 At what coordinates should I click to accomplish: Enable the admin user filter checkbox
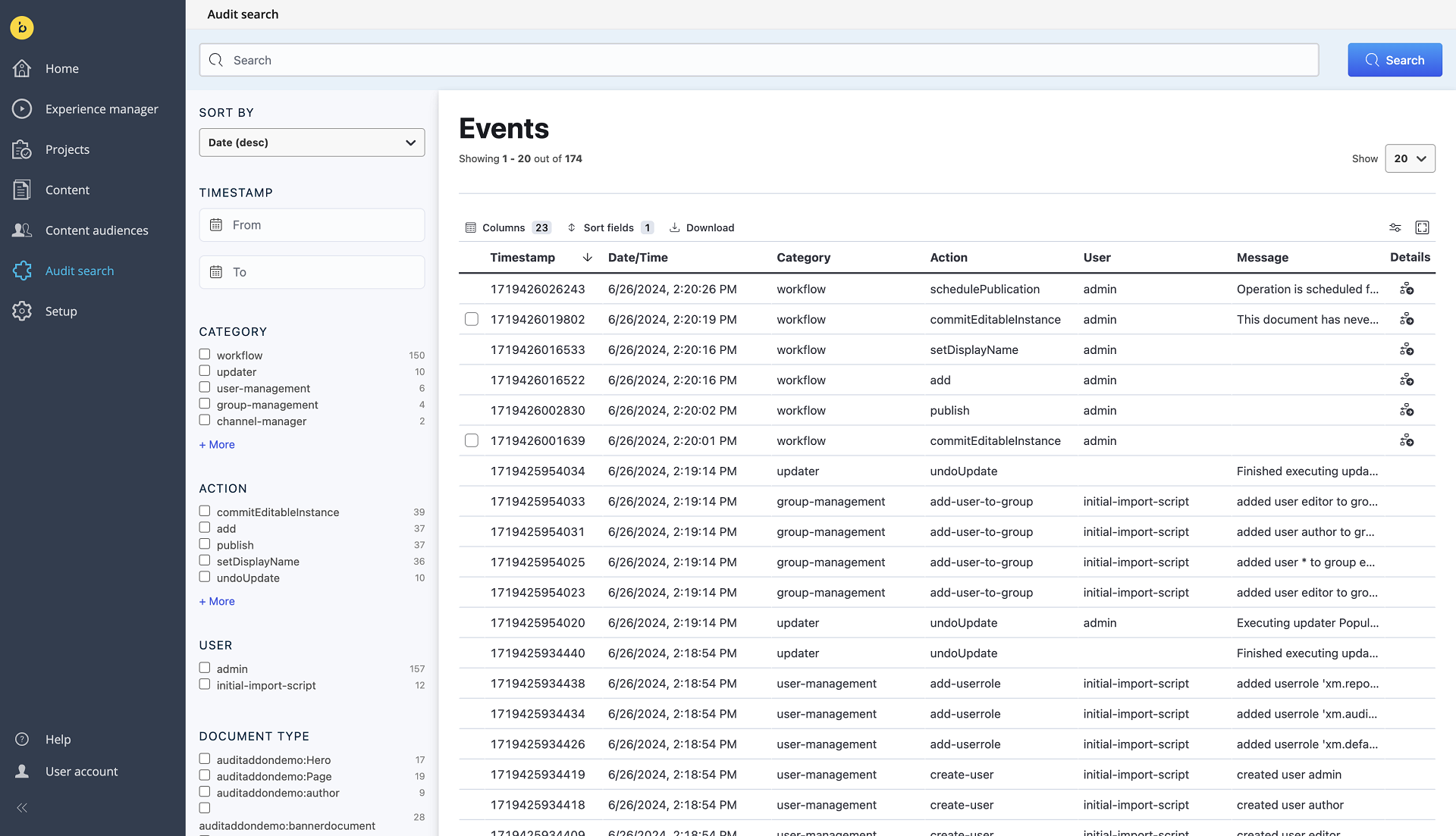(x=204, y=668)
